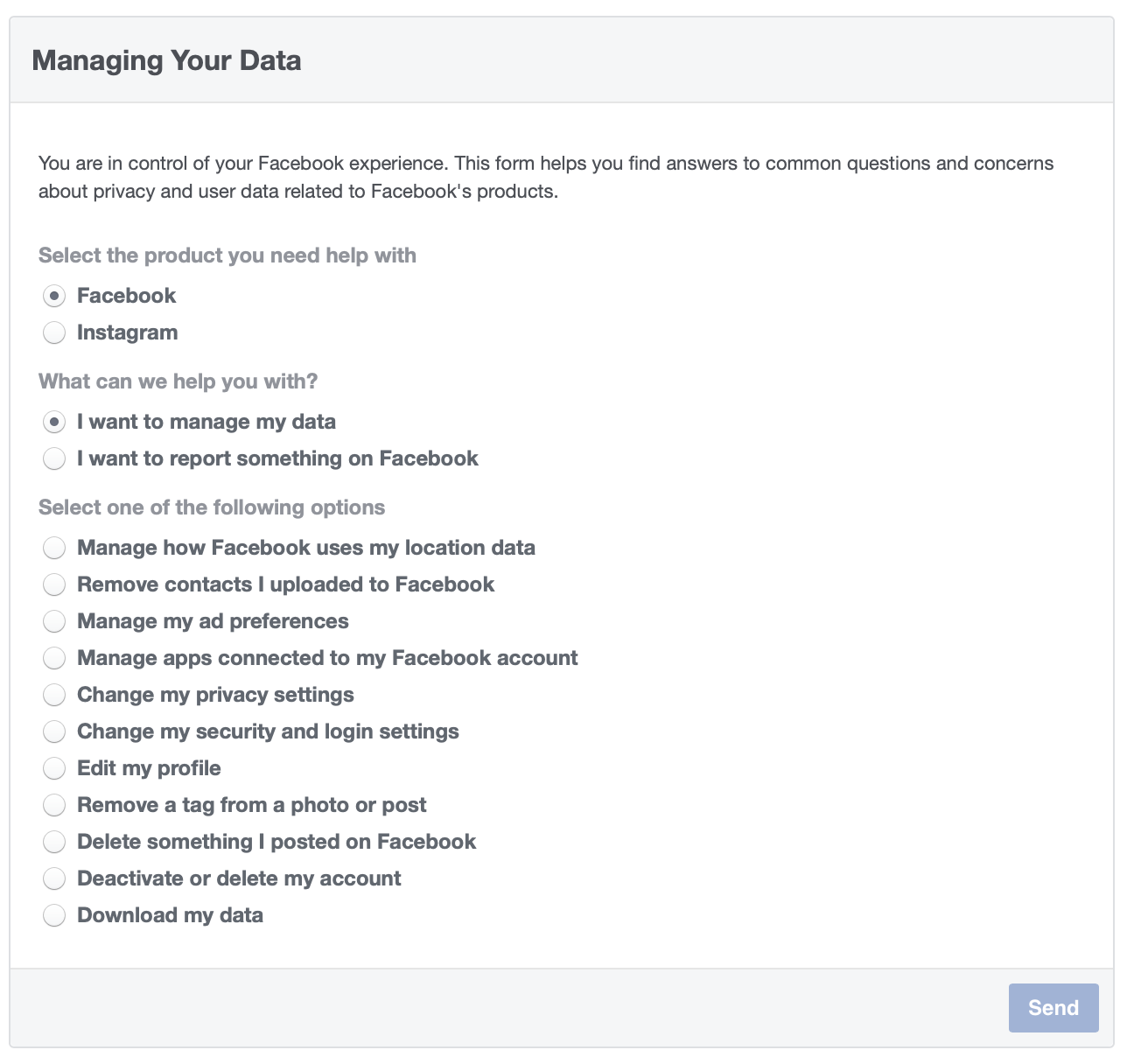
Task: Click the 'Edit my profile' label text
Action: pos(149,768)
